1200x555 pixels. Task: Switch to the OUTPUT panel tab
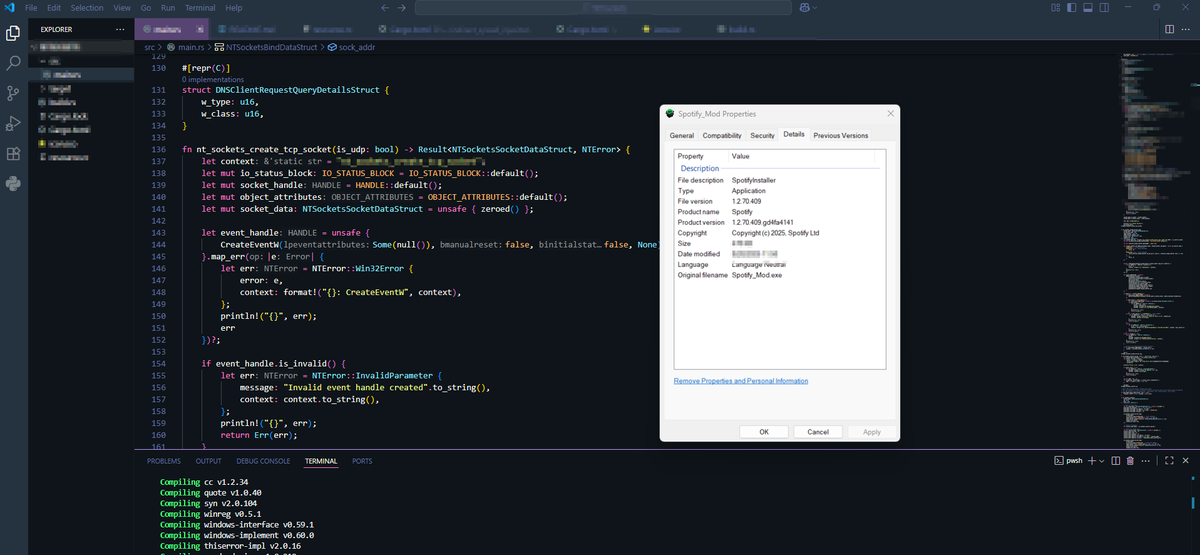[x=208, y=461]
